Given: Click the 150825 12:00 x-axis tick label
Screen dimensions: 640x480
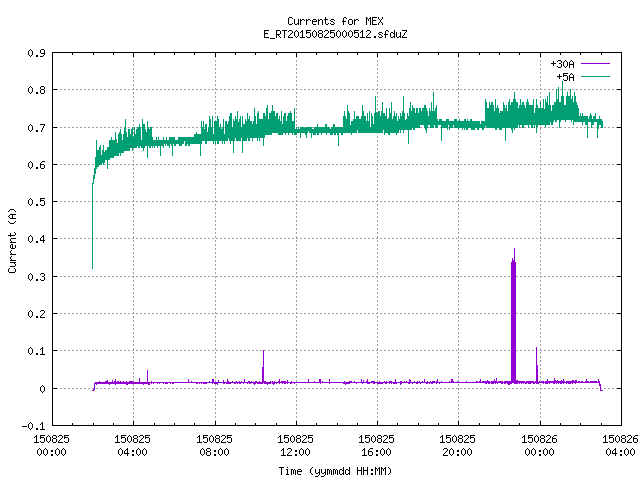Looking at the screenshot, I should 295,445.
